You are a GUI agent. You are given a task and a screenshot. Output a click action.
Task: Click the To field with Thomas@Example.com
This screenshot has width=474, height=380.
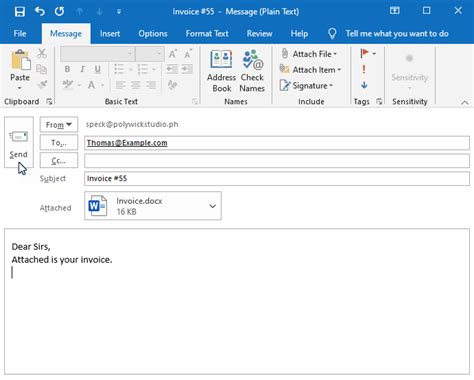click(277, 143)
